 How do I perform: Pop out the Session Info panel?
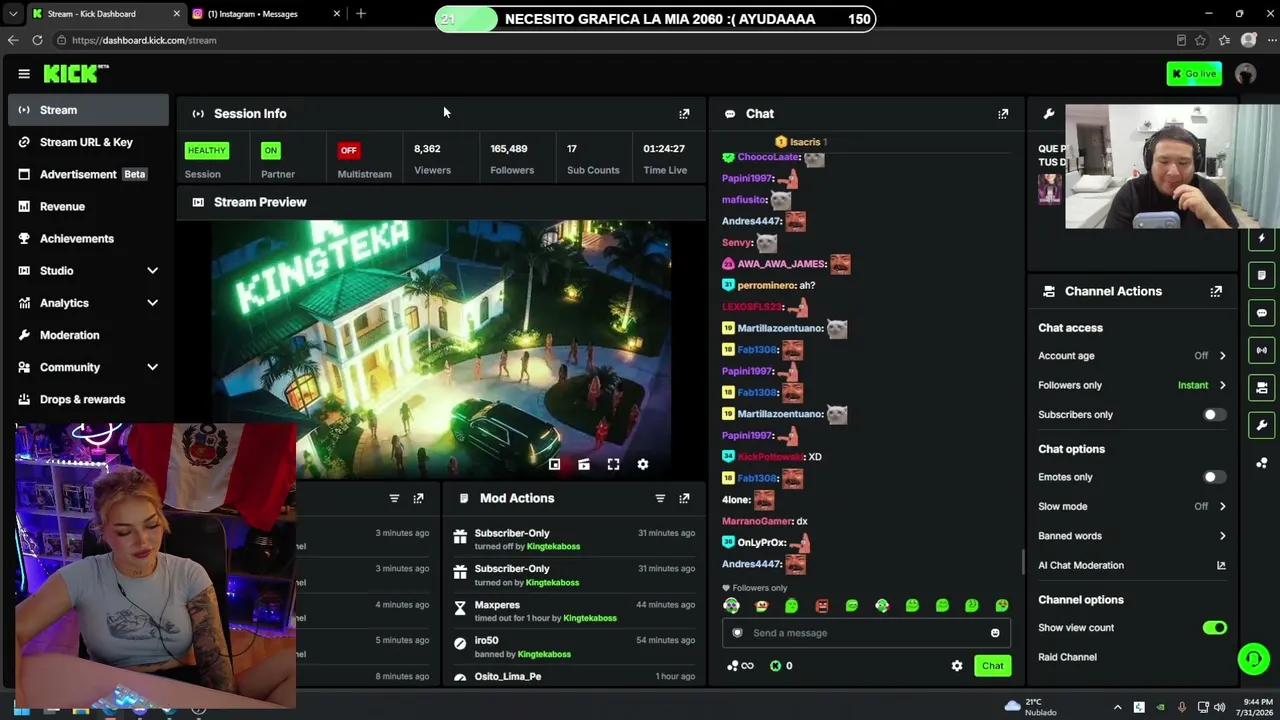tap(684, 114)
